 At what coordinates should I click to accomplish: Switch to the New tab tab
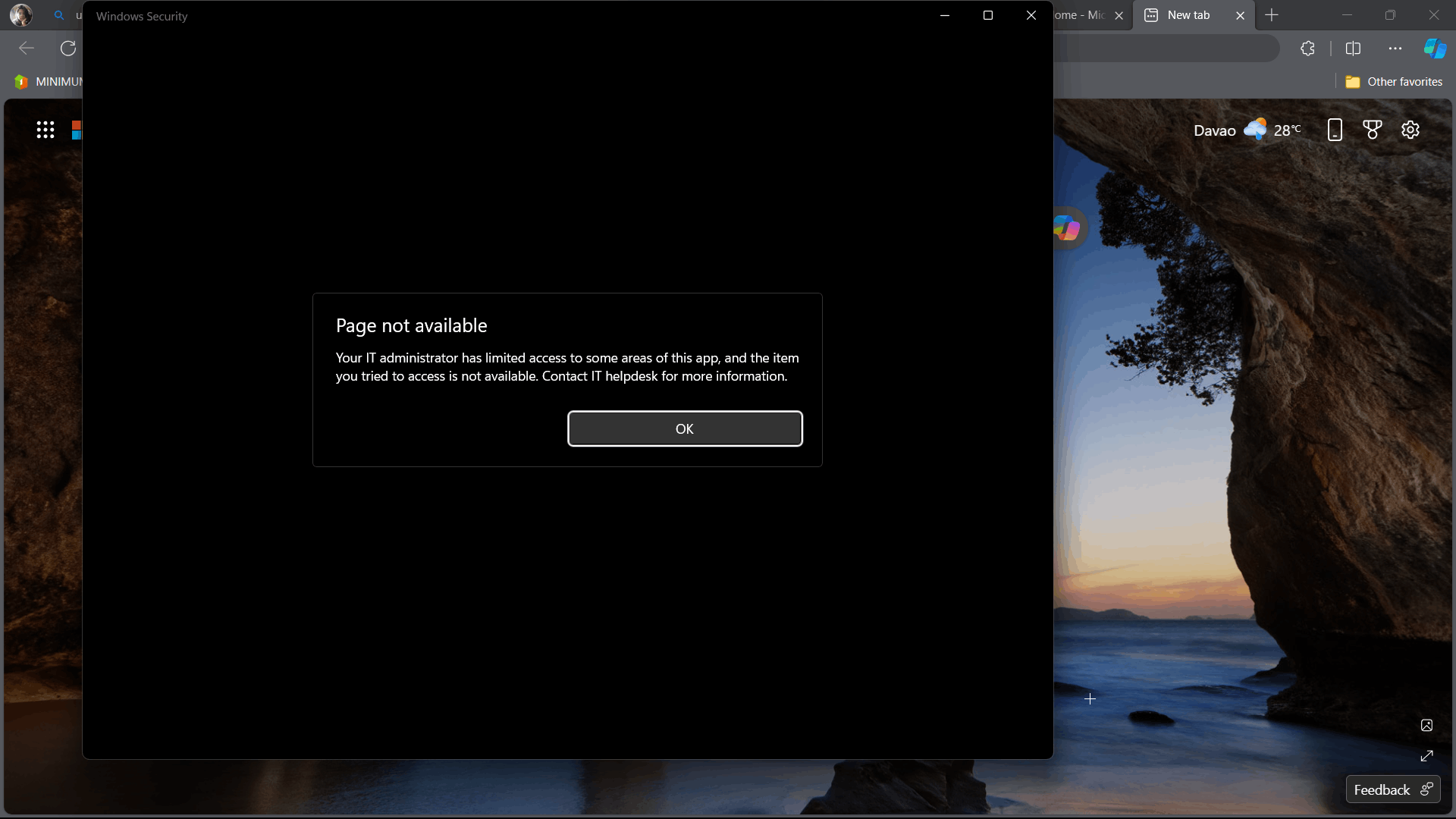[1188, 15]
